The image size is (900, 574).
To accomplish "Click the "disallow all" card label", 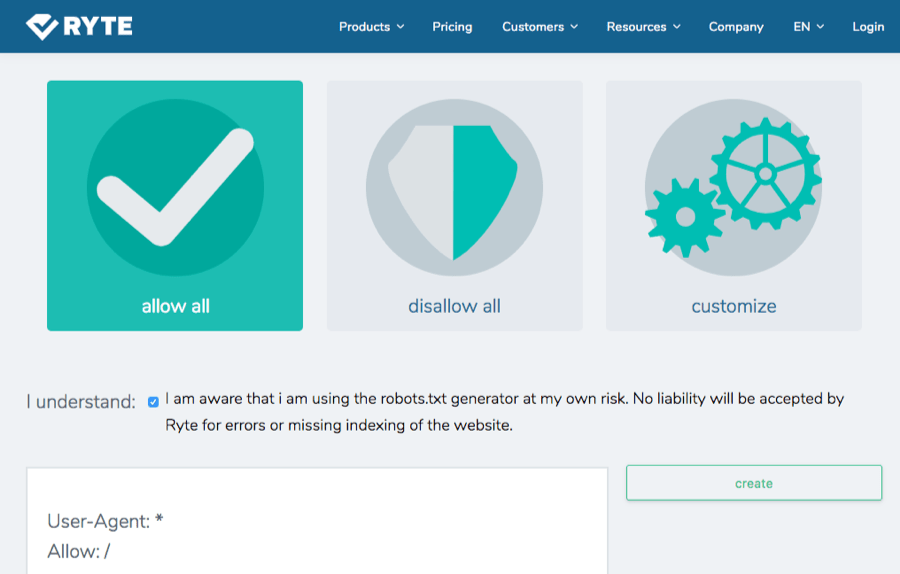I will [454, 306].
